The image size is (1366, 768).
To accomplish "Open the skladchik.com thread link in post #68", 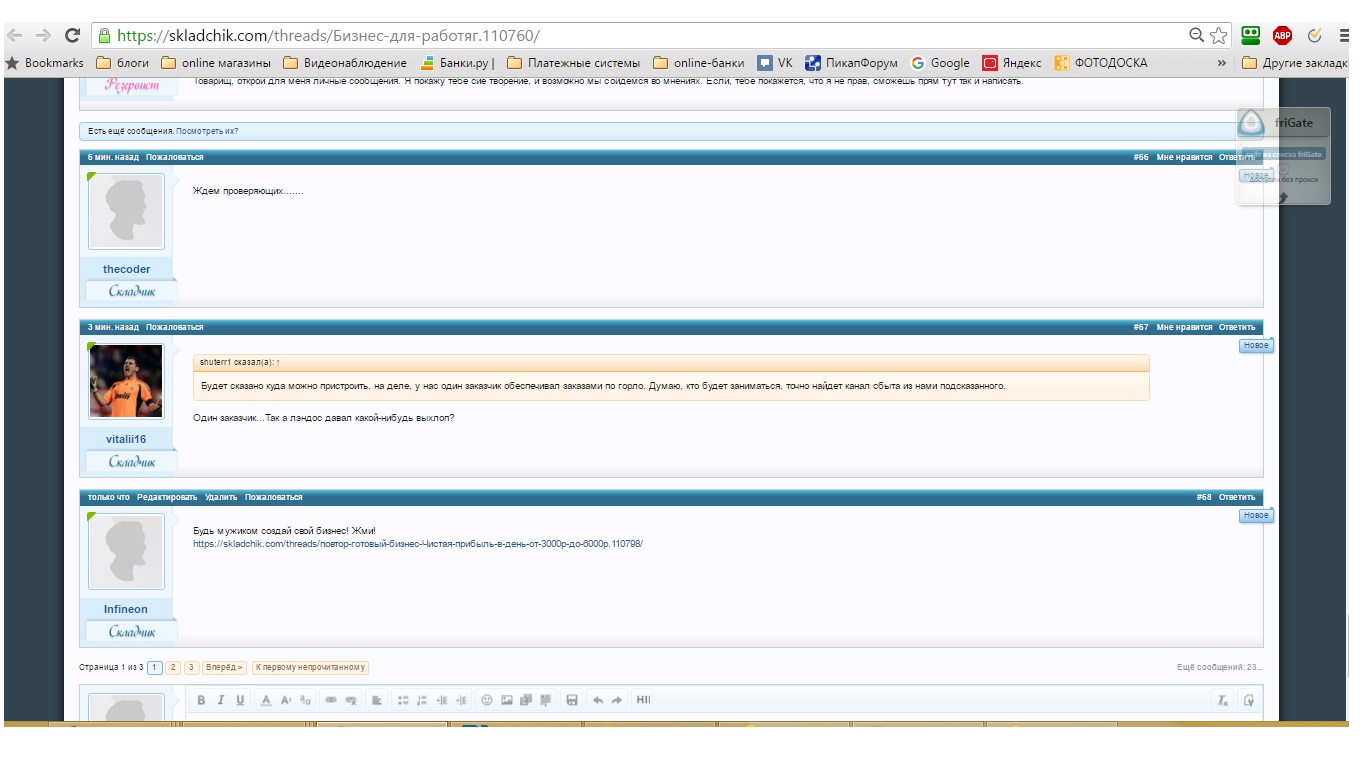I will coord(417,544).
